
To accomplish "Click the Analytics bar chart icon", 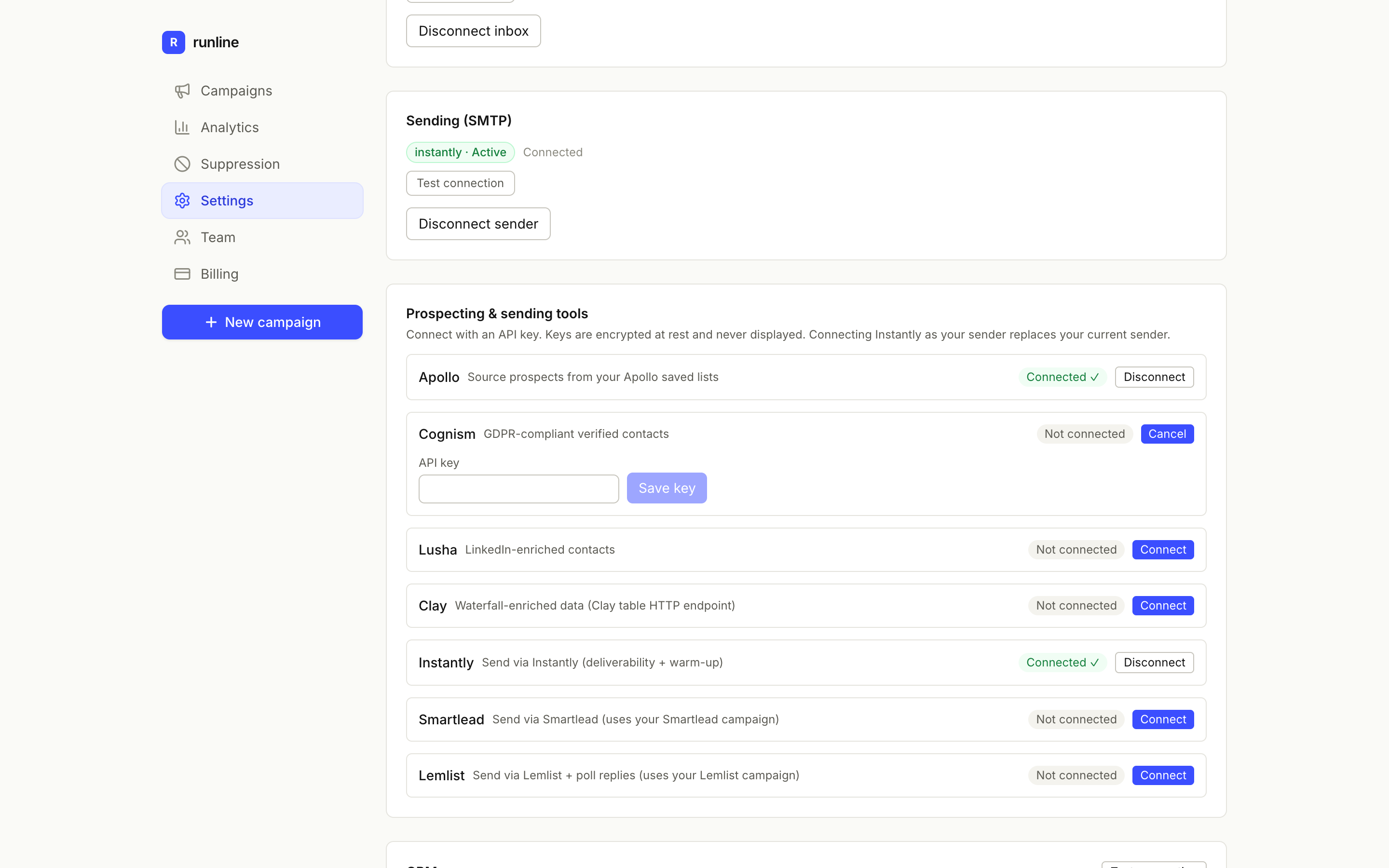I will click(x=182, y=127).
